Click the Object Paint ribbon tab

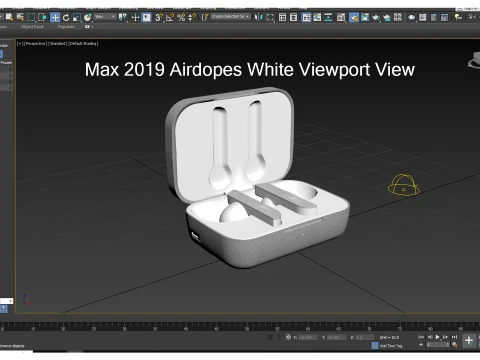tap(32, 27)
